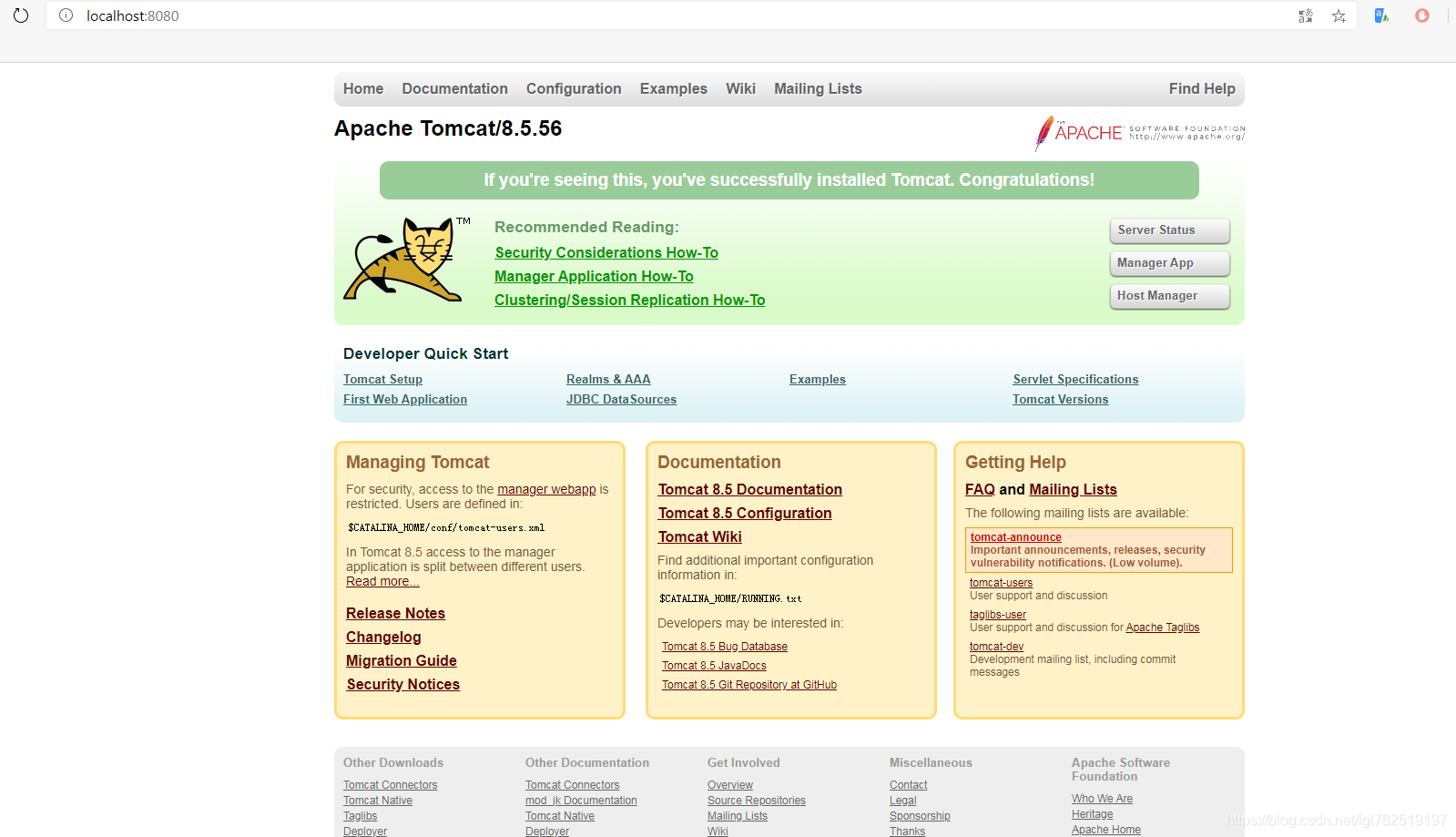1456x837 pixels.
Task: Open Security Considerations How-To link
Action: point(606,252)
